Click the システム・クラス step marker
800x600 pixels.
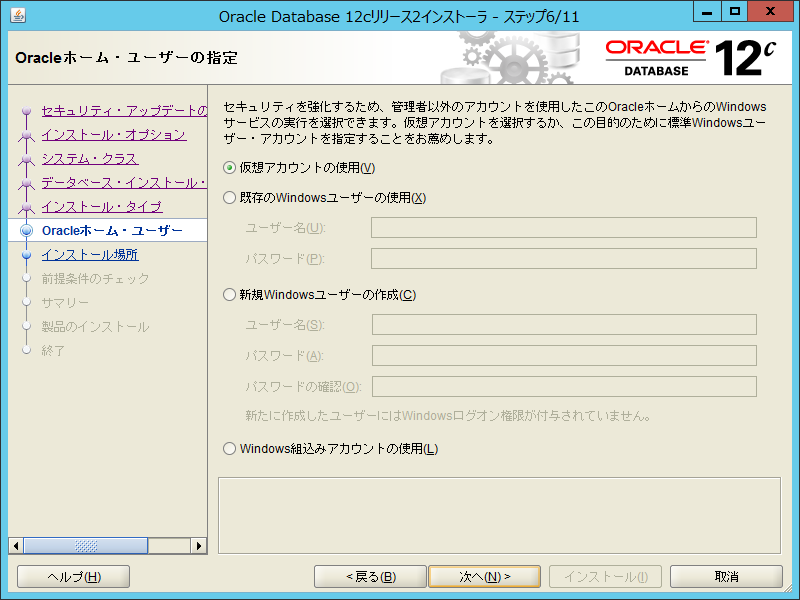point(27,160)
